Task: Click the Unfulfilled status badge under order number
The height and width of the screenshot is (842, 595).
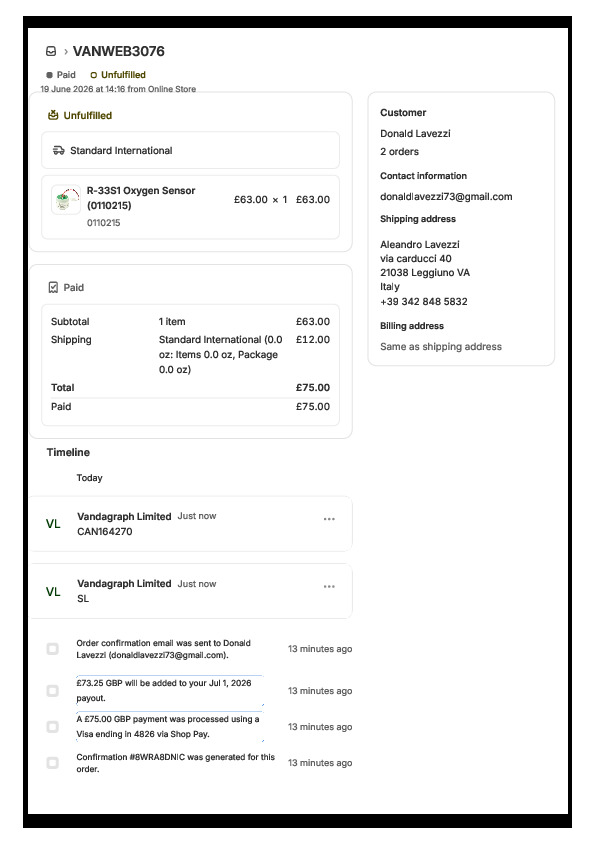Action: tap(118, 75)
